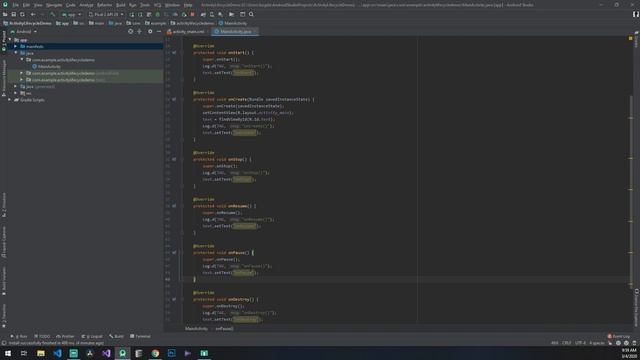Open the Build menu

(x=120, y=5)
